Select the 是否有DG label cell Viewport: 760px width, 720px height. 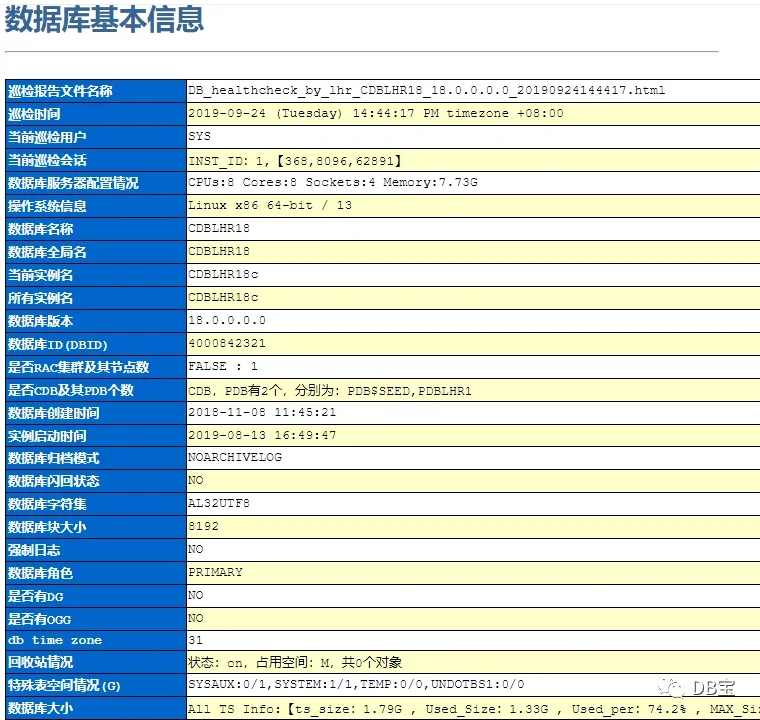[x=96, y=596]
